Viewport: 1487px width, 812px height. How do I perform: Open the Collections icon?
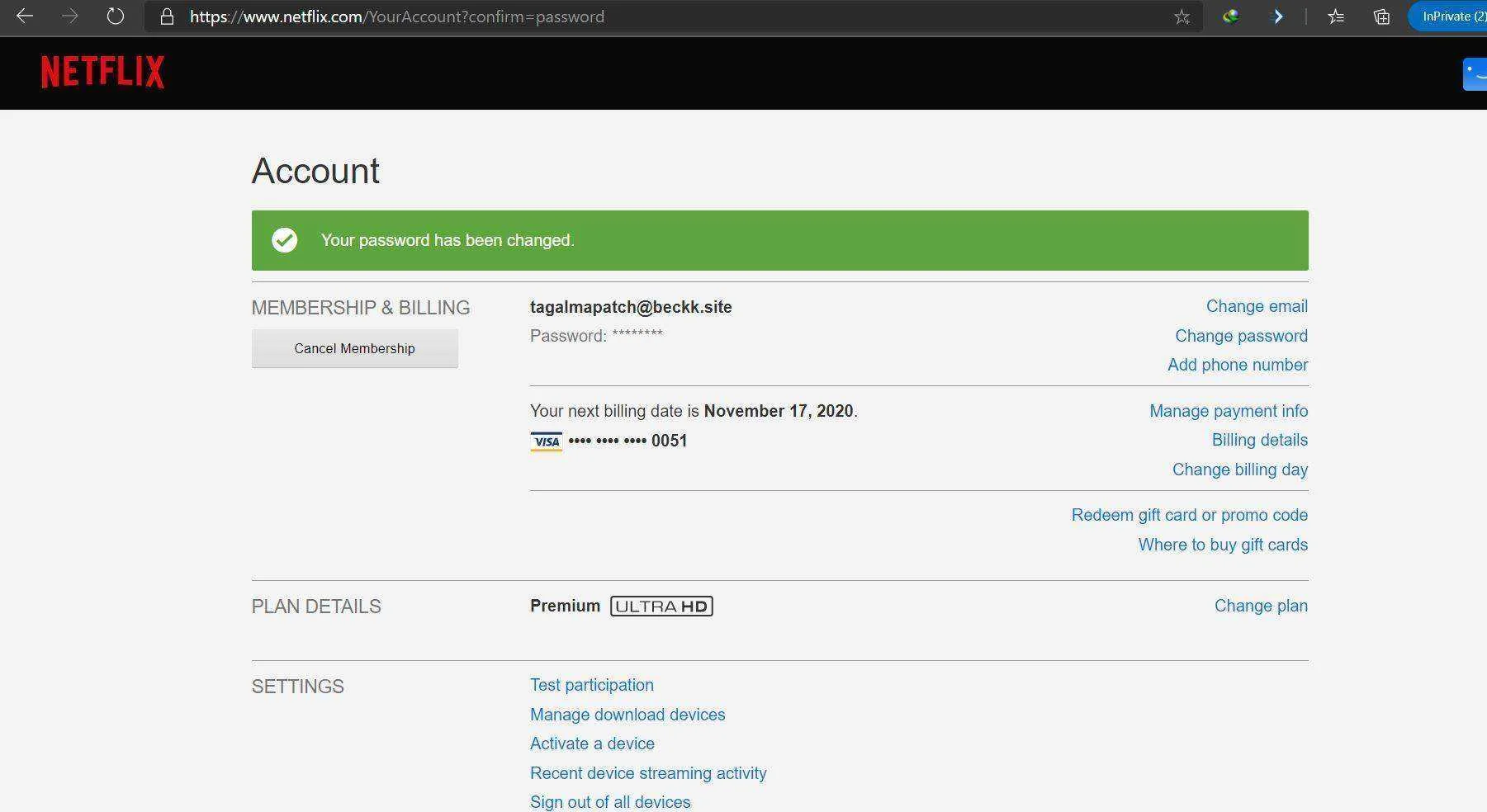[x=1381, y=16]
